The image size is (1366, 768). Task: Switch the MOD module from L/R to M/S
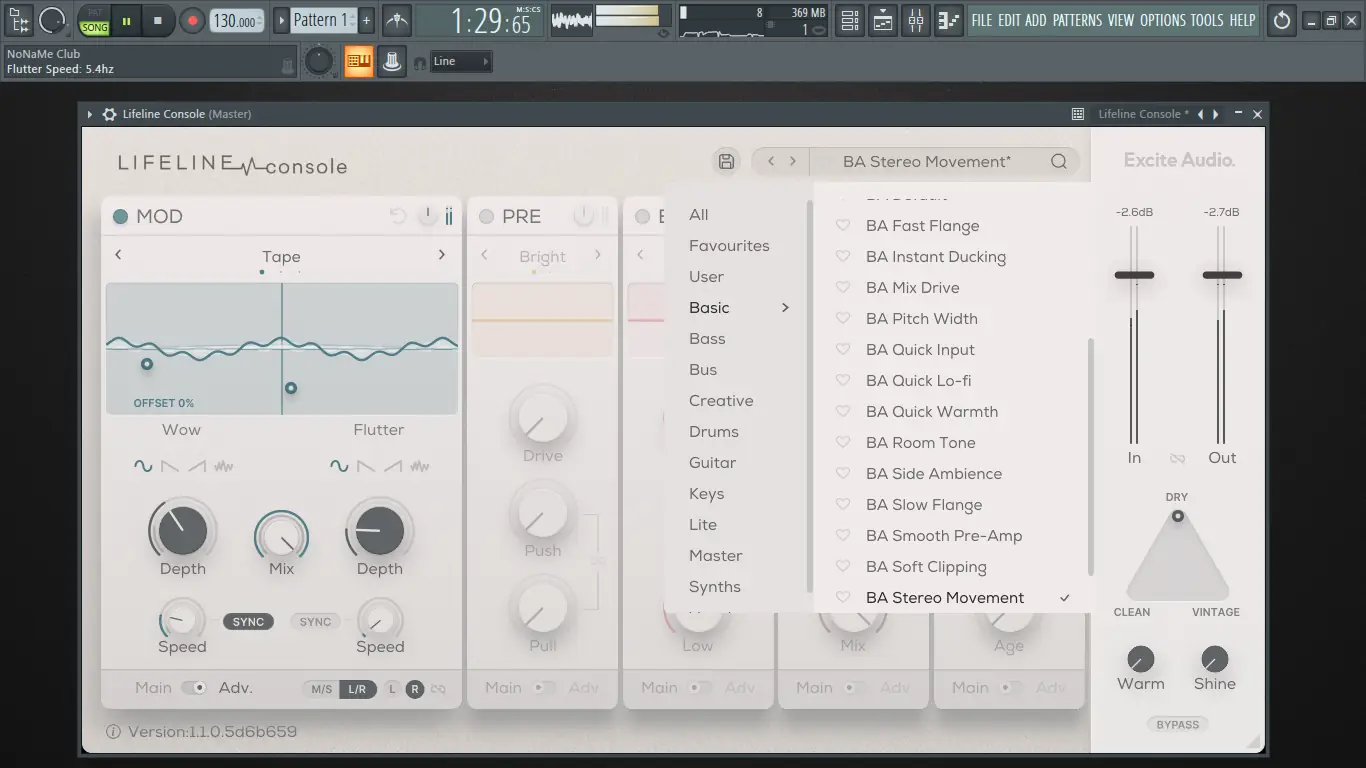pyautogui.click(x=322, y=689)
